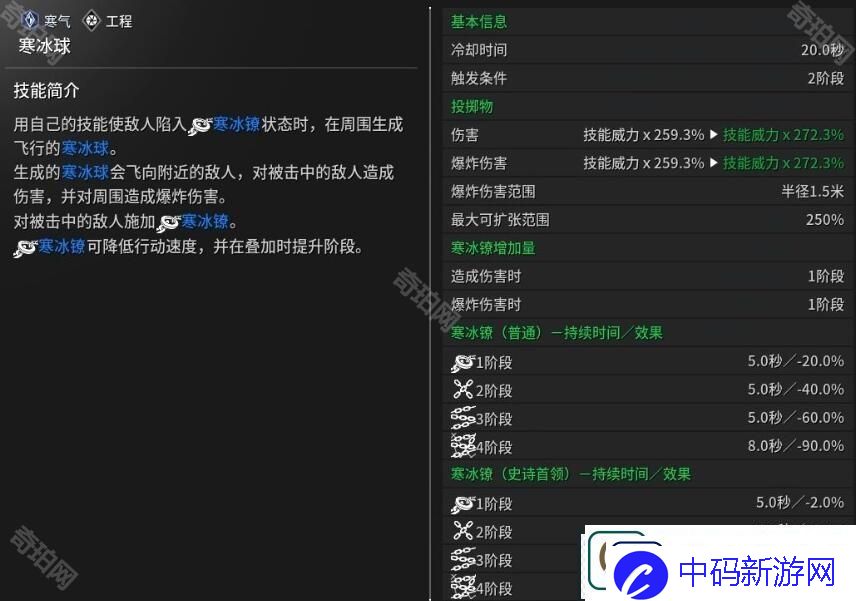Screen dimensions: 856x601
Task: Click the 爆炸伤害 row label
Action: pos(479,163)
